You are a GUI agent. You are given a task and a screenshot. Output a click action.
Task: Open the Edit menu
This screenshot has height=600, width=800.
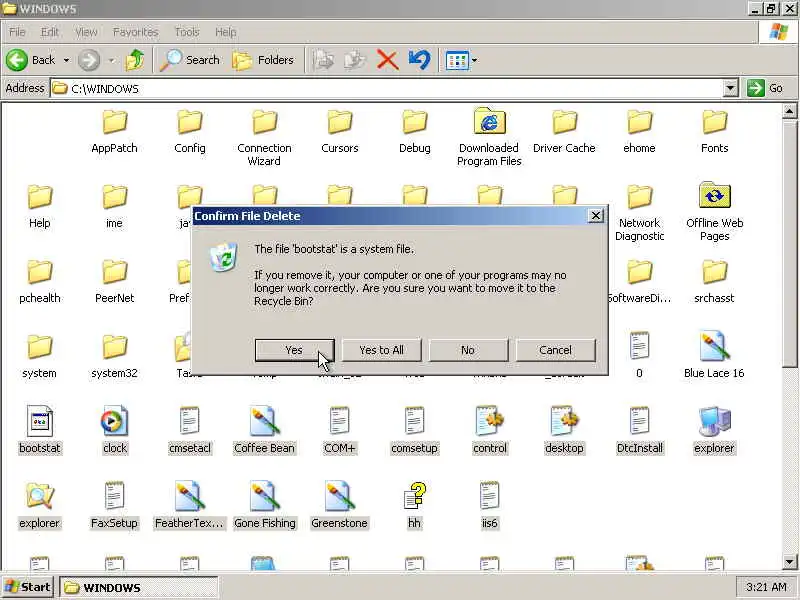(x=49, y=32)
